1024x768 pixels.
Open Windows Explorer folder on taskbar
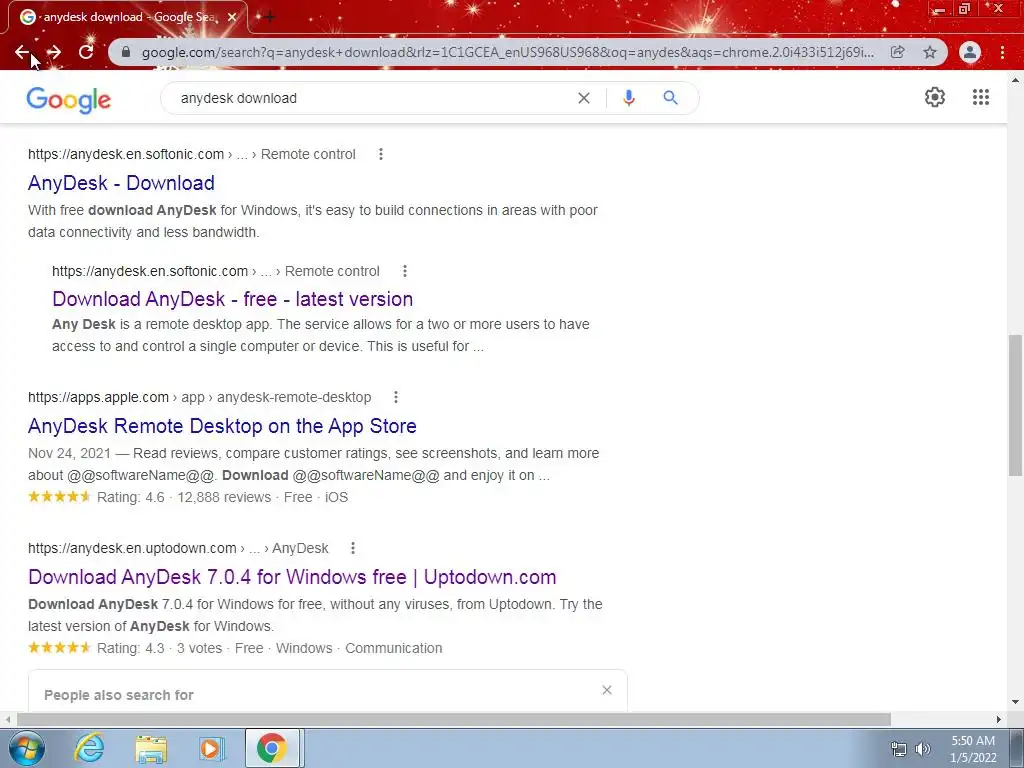(x=151, y=748)
